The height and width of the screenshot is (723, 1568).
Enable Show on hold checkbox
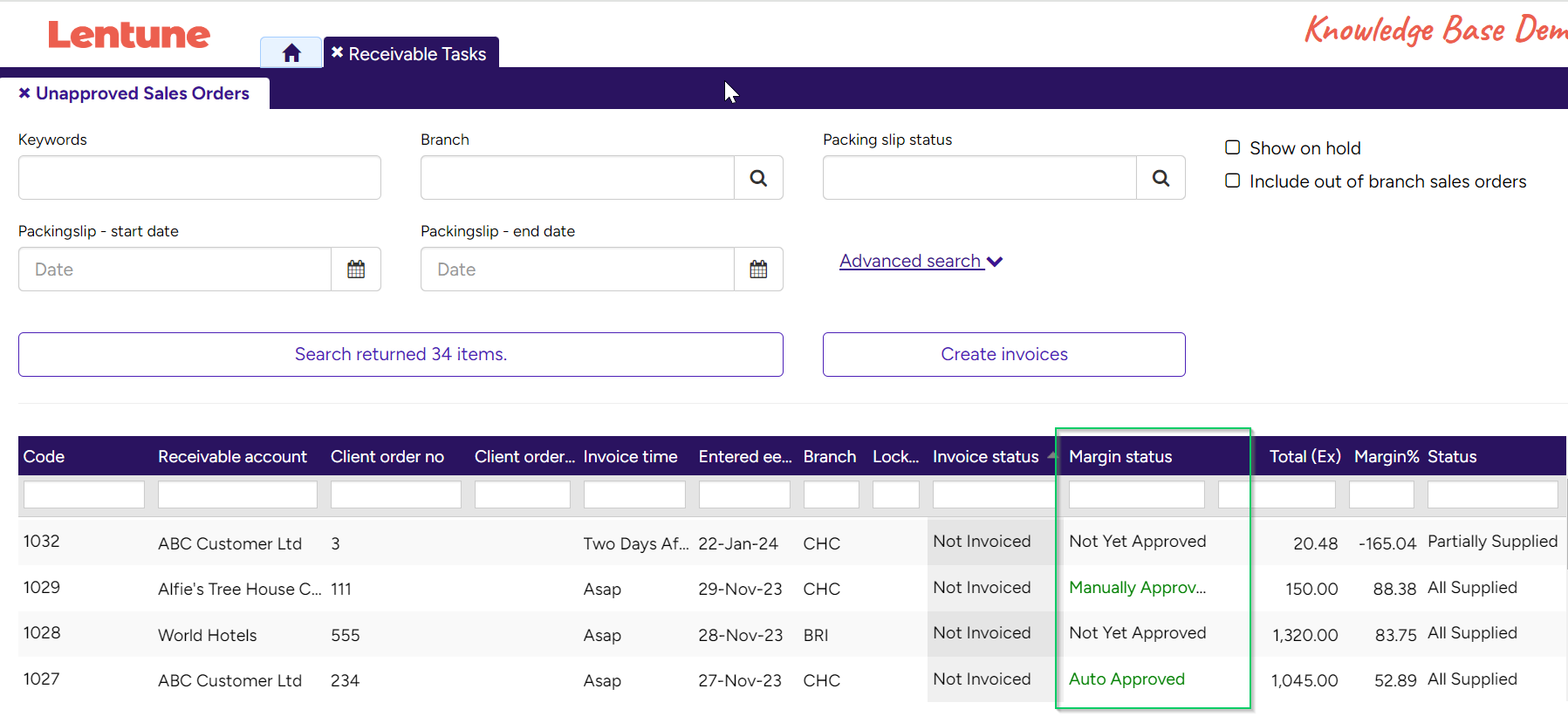(1233, 147)
